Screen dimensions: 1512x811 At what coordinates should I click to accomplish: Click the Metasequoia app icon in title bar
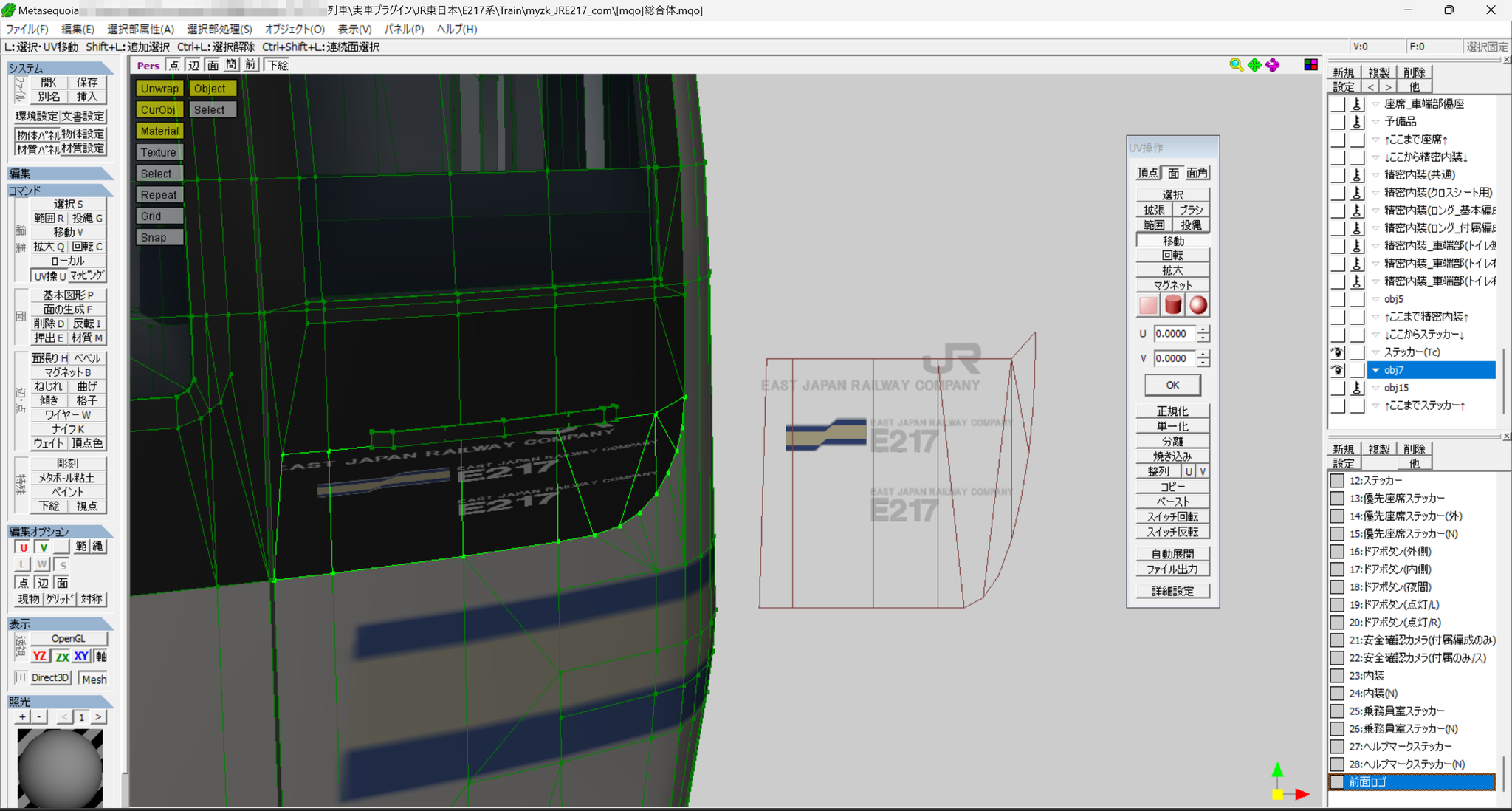8,10
